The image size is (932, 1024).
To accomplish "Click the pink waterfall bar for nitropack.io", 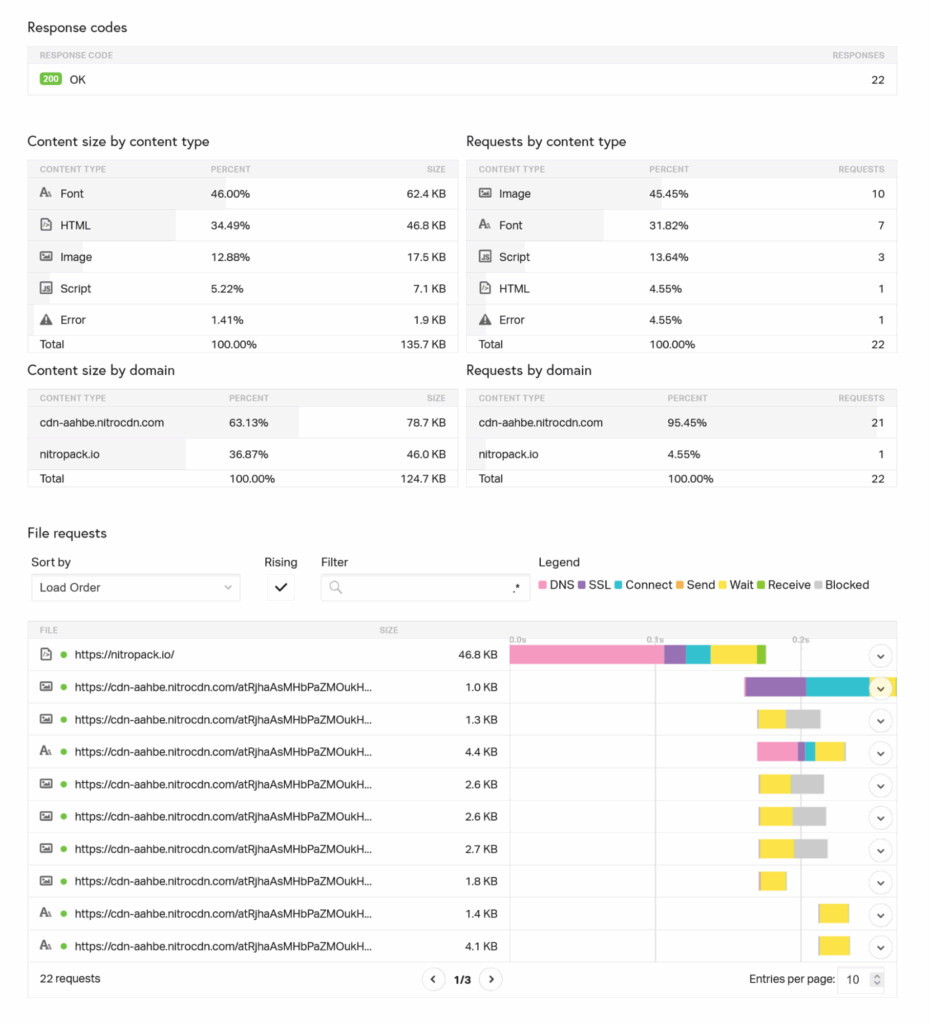I will point(585,653).
